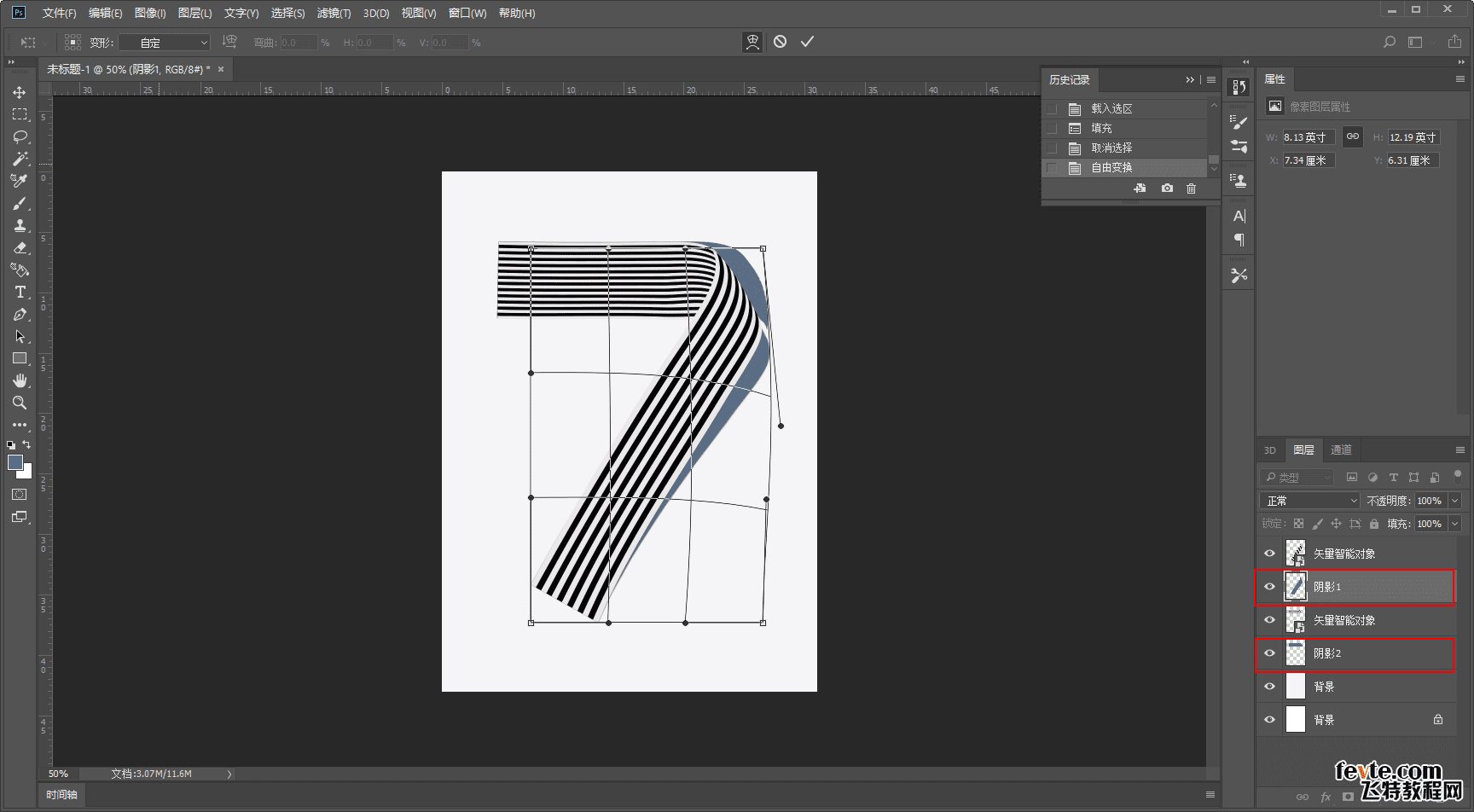Select the Horizontal Type tool
The width and height of the screenshot is (1474, 812).
[x=20, y=292]
